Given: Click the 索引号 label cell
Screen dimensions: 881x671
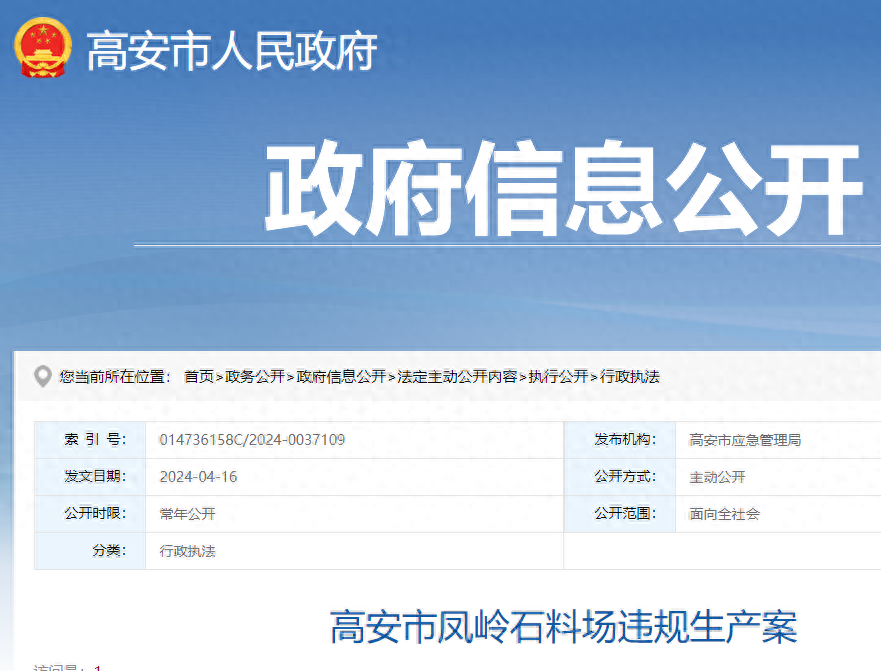Looking at the screenshot, I should [90, 440].
